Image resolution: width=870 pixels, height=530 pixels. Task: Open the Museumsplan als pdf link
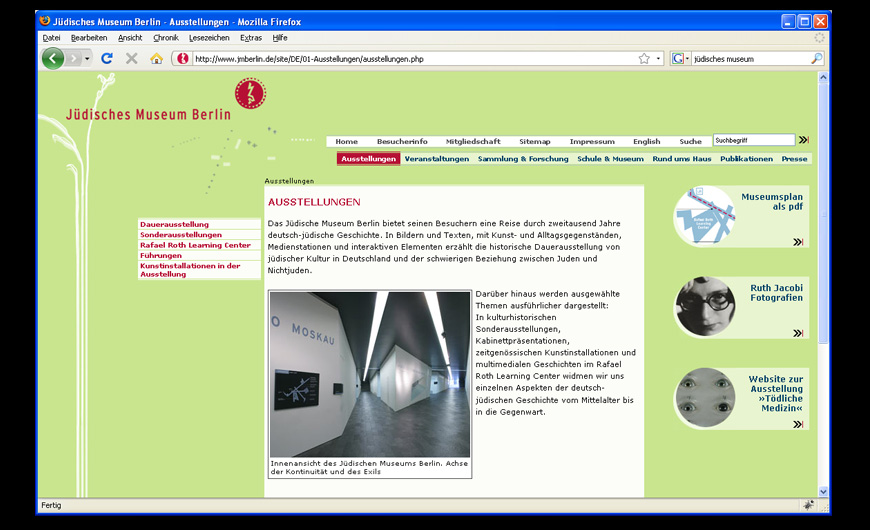click(x=772, y=201)
